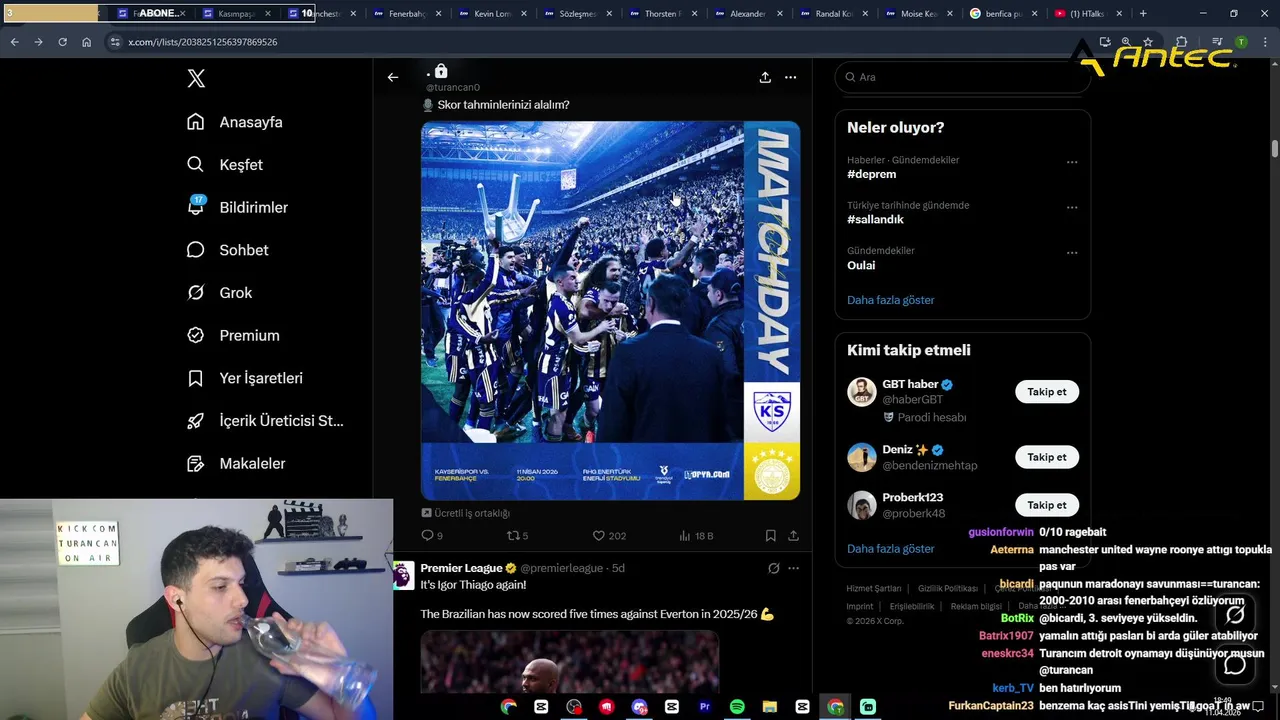Open @premierleague handle link
The height and width of the screenshot is (720, 1280).
tap(561, 568)
